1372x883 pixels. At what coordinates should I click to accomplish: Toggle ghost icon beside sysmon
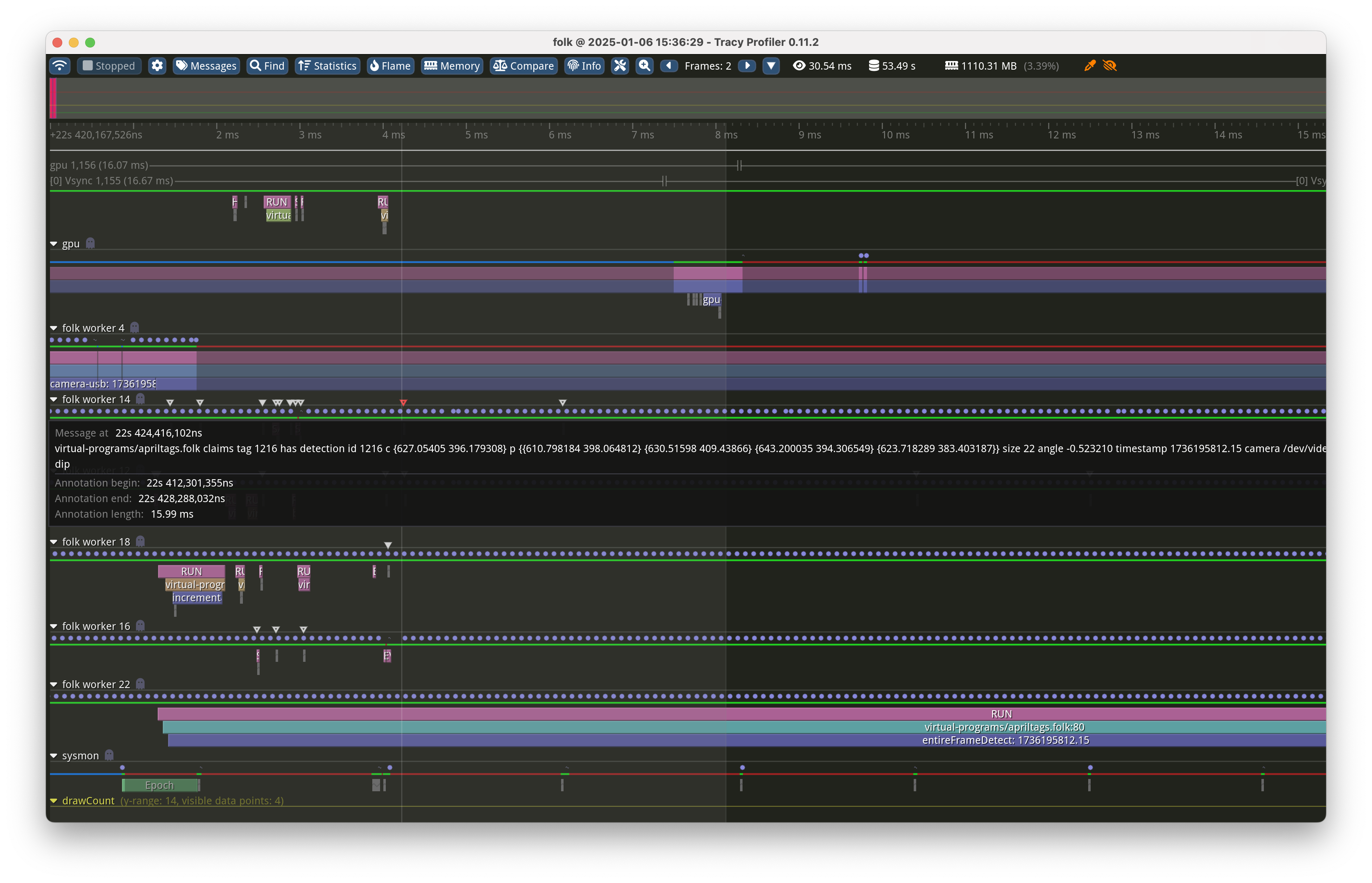[109, 756]
